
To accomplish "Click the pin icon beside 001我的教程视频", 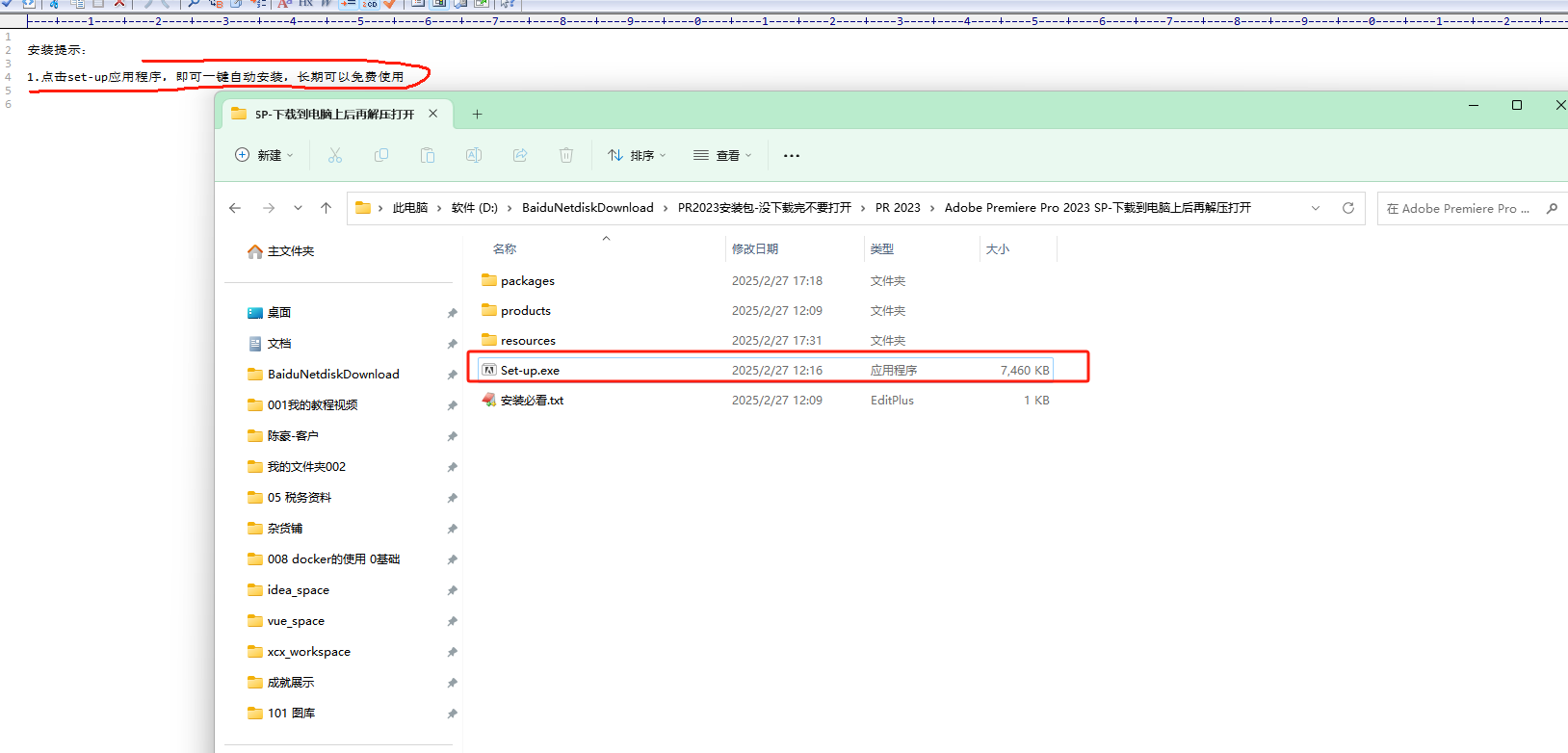I will [452, 405].
